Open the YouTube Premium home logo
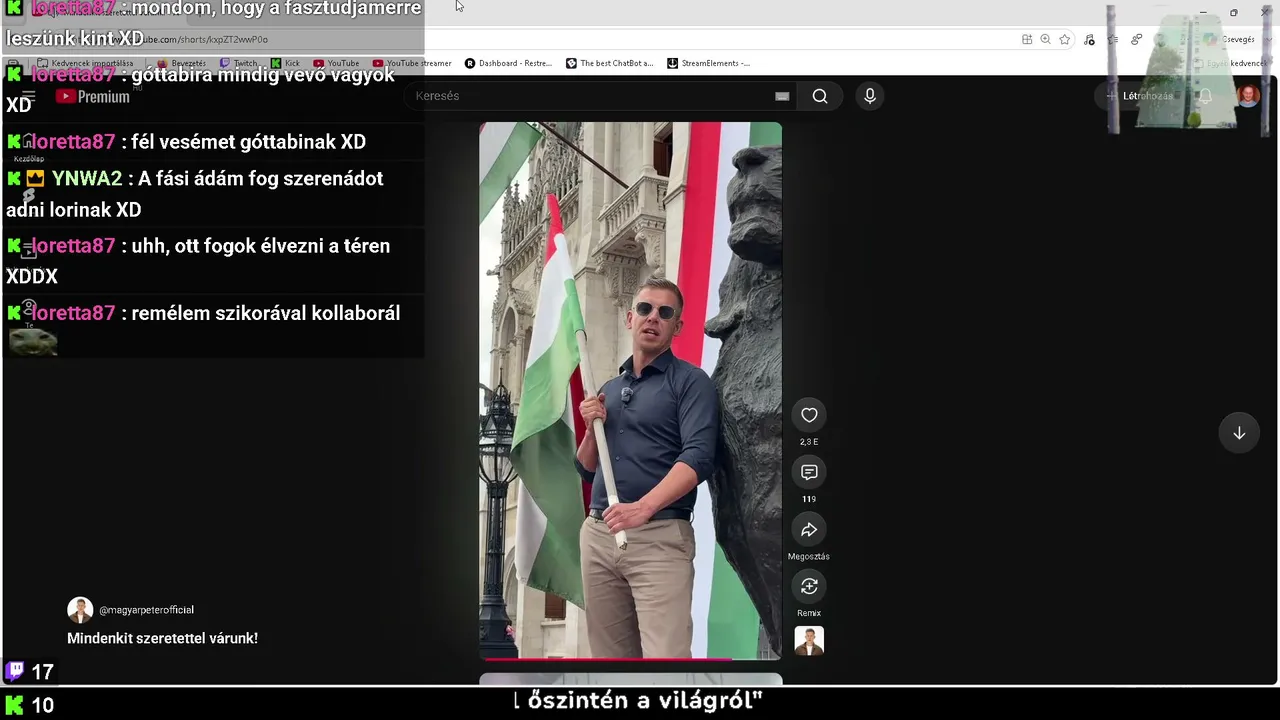 [92, 97]
